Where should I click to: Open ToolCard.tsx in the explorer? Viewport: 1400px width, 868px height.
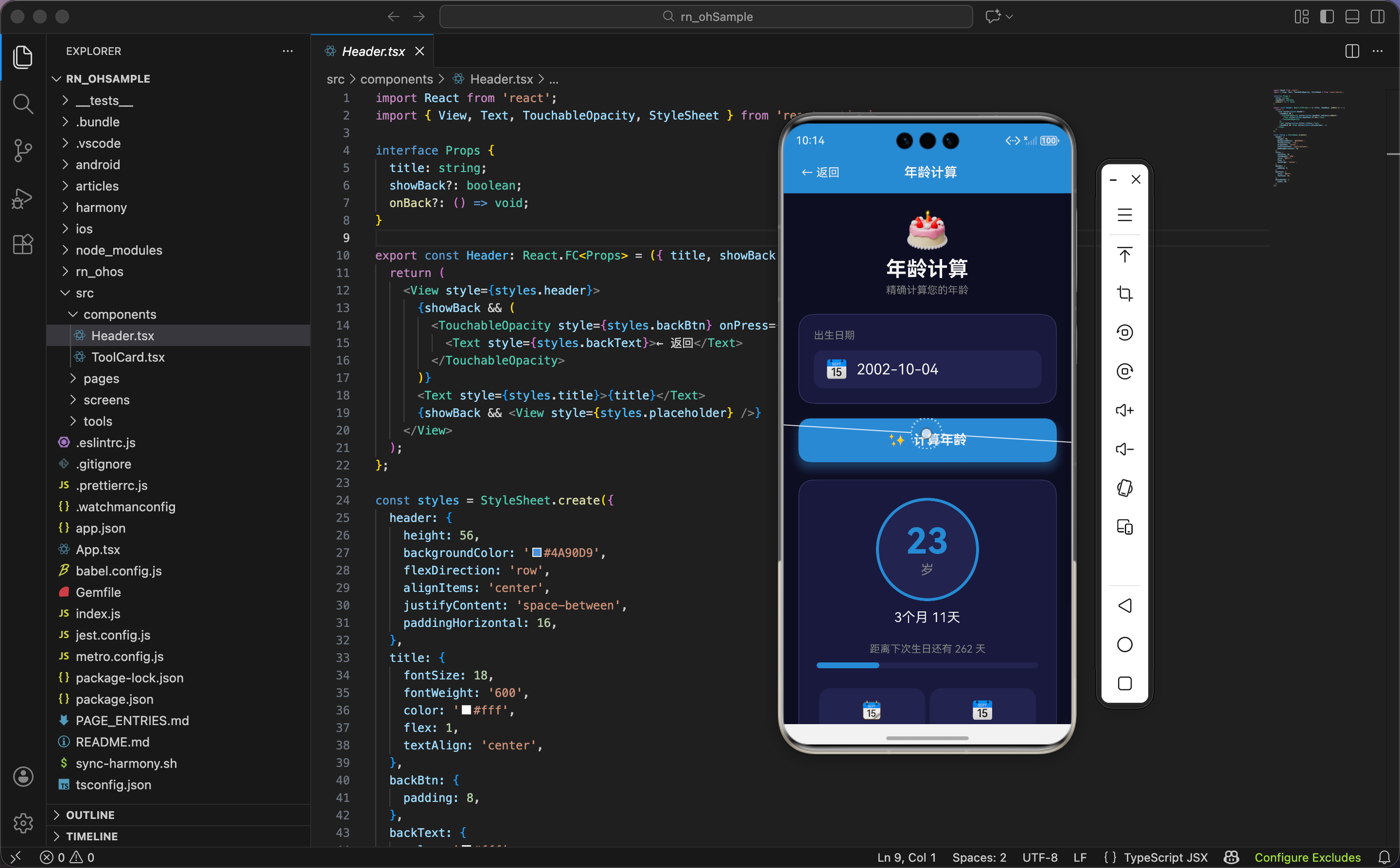pyautogui.click(x=127, y=357)
